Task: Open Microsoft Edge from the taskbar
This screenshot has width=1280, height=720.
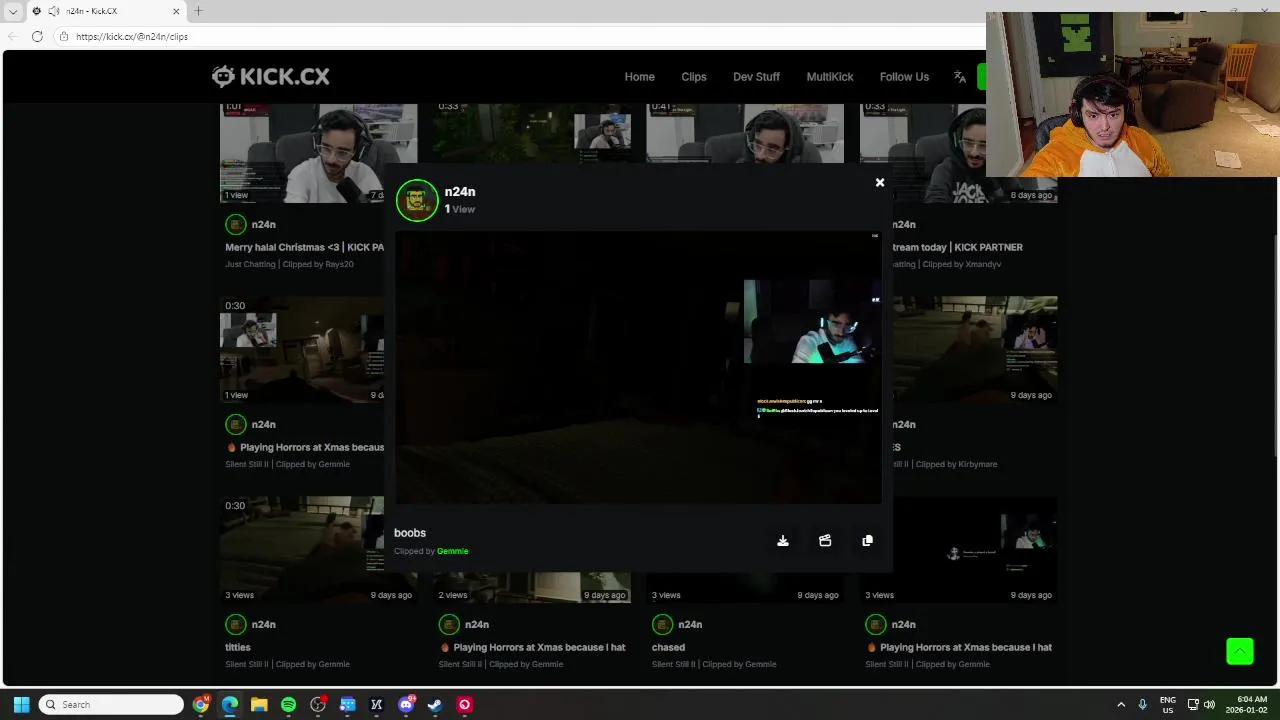Action: (x=230, y=705)
